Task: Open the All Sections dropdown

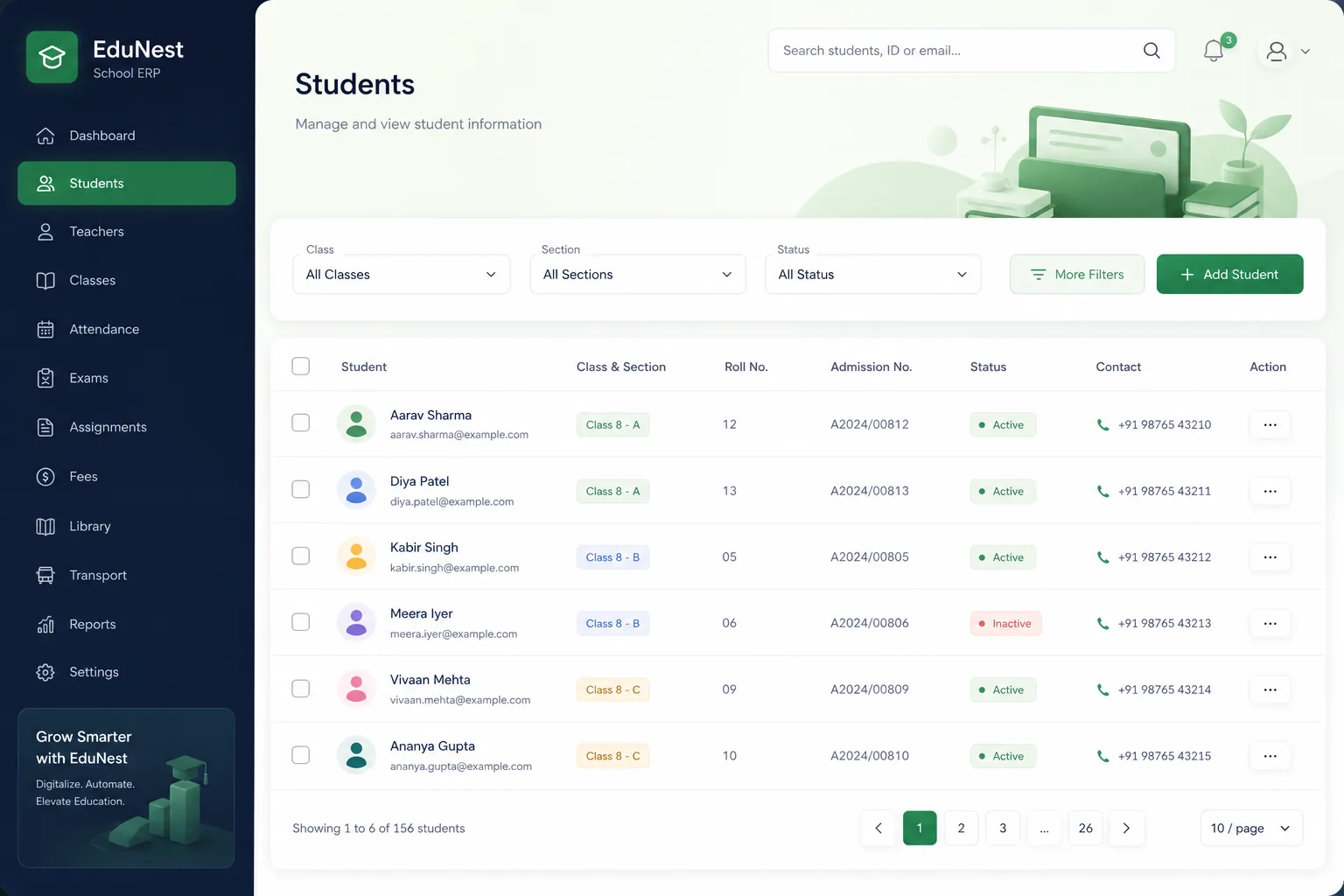Action: [638, 275]
